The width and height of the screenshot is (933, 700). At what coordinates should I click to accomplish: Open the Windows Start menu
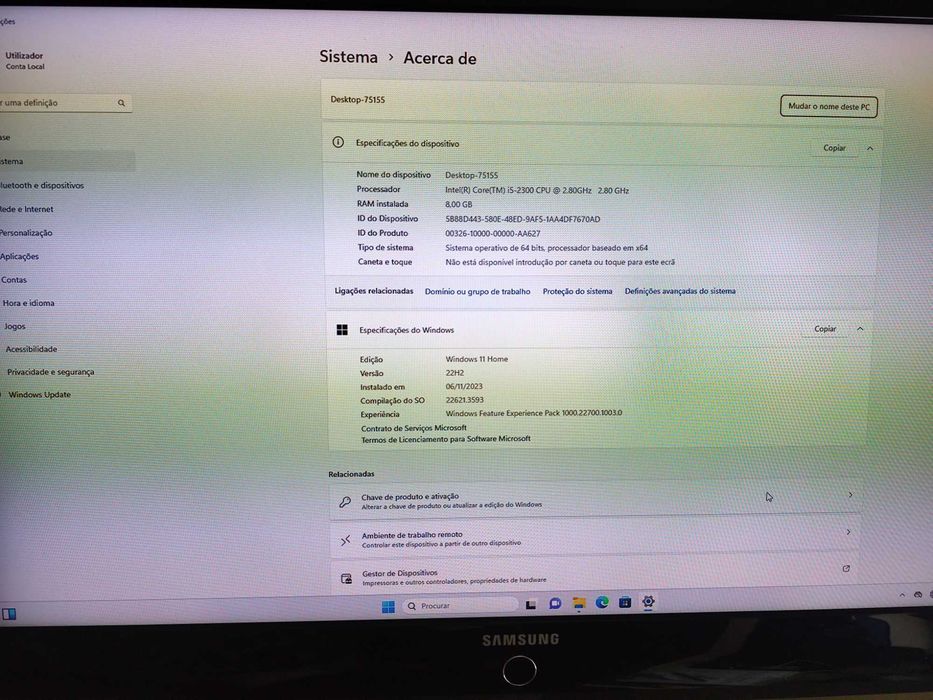coord(388,607)
